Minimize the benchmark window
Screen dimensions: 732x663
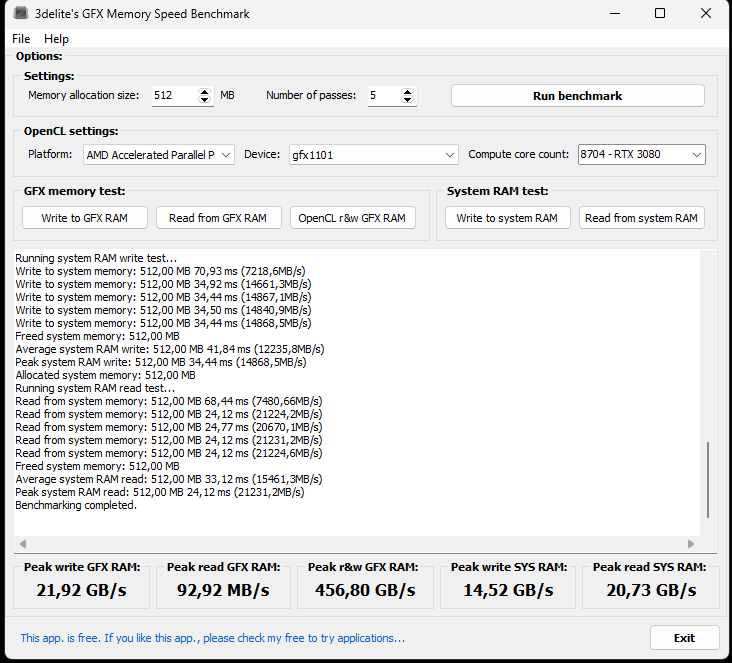(x=615, y=14)
